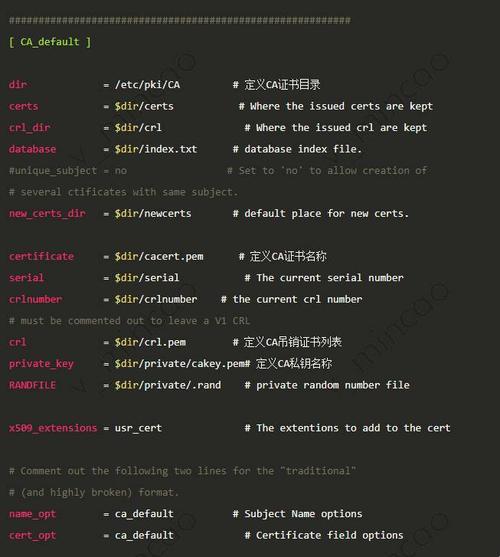500x557 pixels.
Task: Click the dir key name
Action: pos(18,85)
